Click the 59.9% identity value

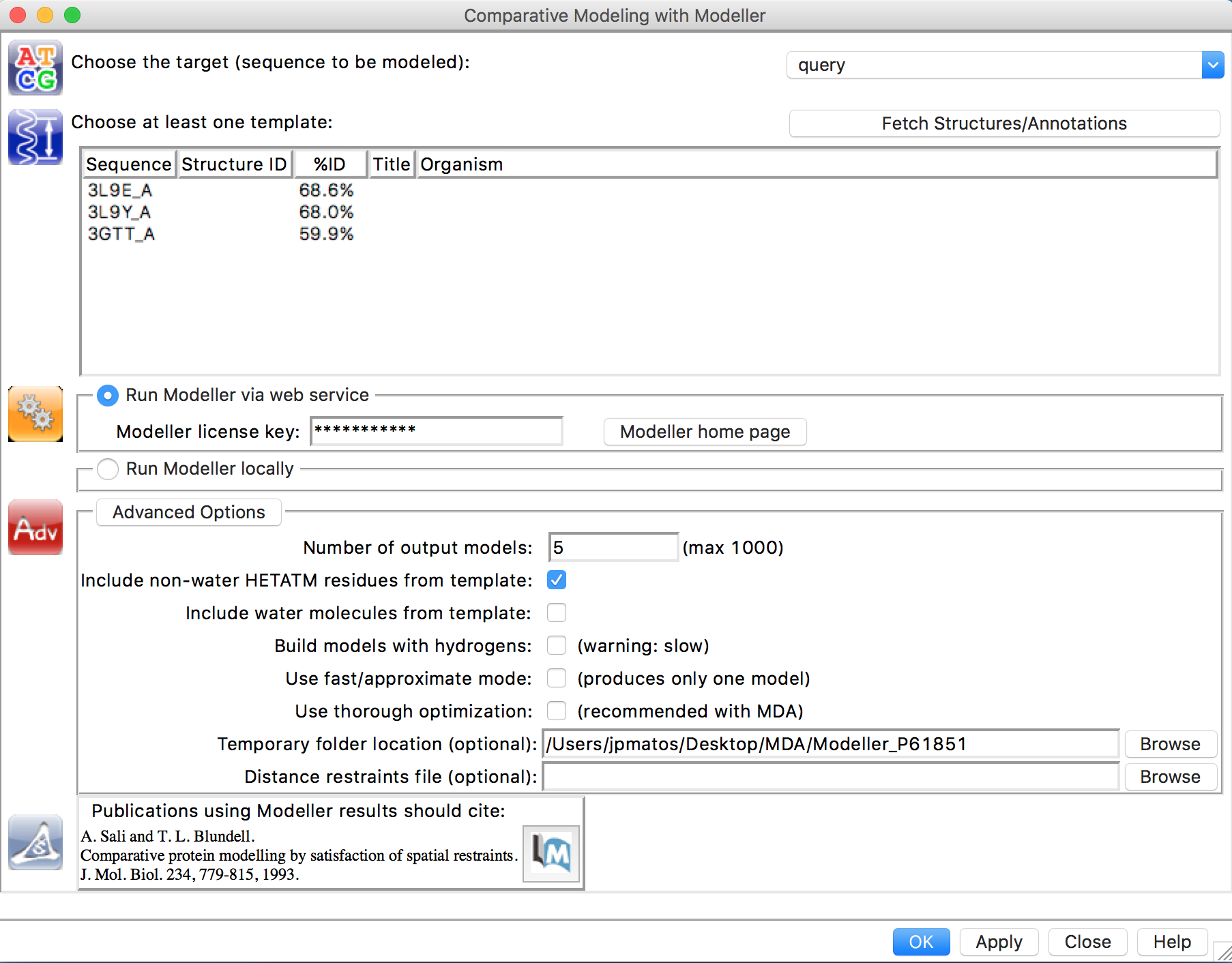coord(326,234)
